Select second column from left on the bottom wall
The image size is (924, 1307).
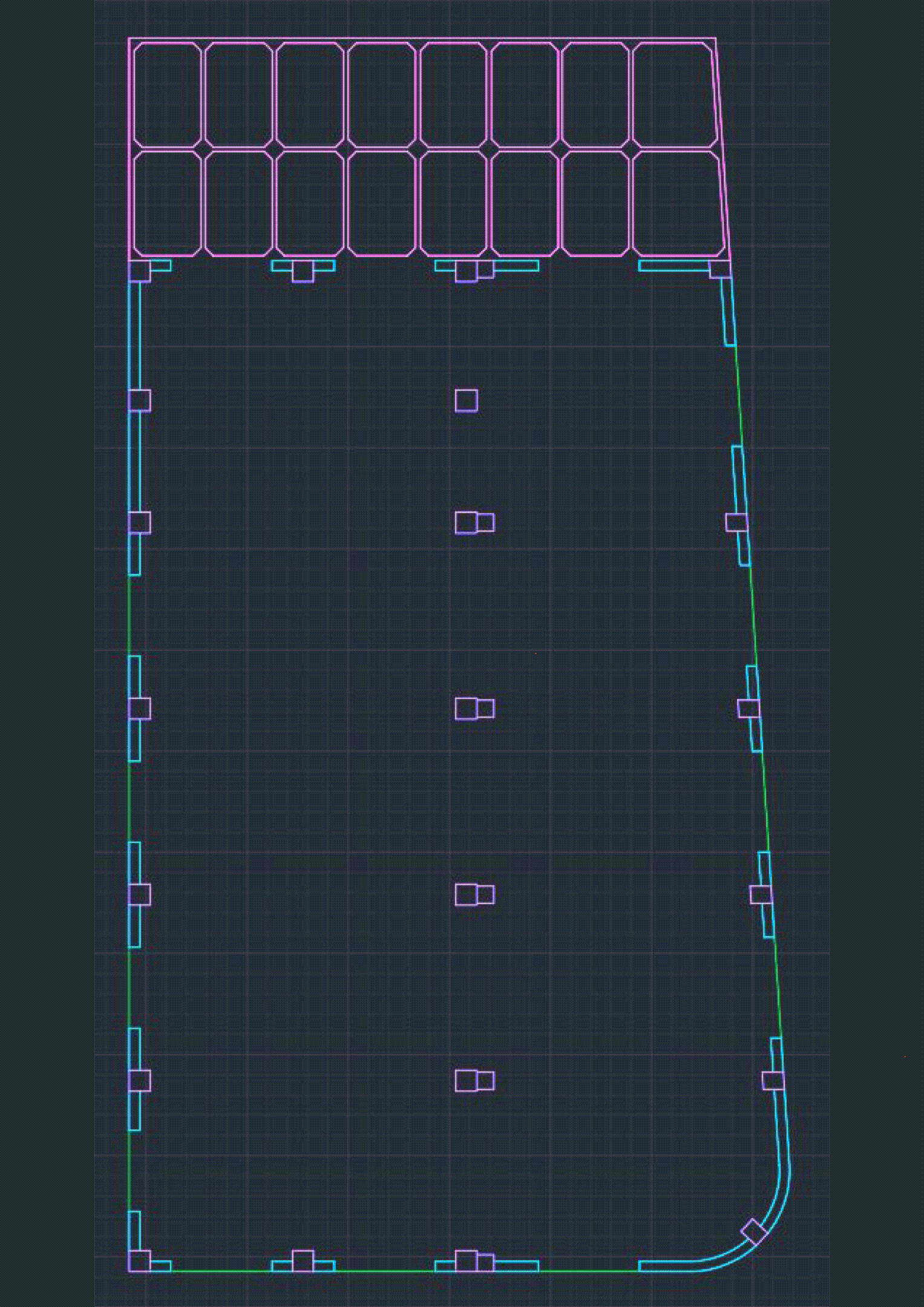click(x=303, y=1261)
